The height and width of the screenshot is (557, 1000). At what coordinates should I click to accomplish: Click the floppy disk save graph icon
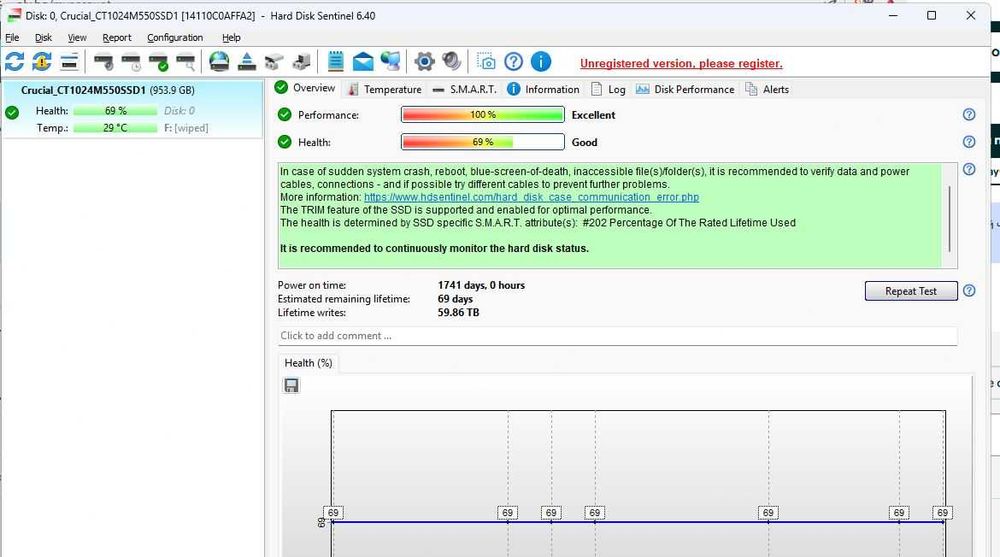click(291, 385)
